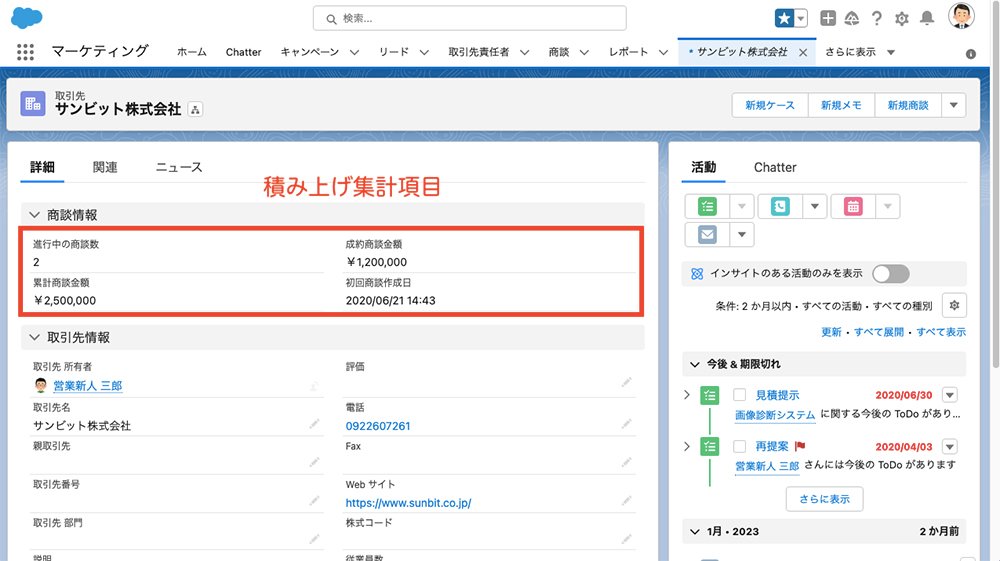1000x561 pixels.
Task: Open the Help question mark icon
Action: pos(877,18)
